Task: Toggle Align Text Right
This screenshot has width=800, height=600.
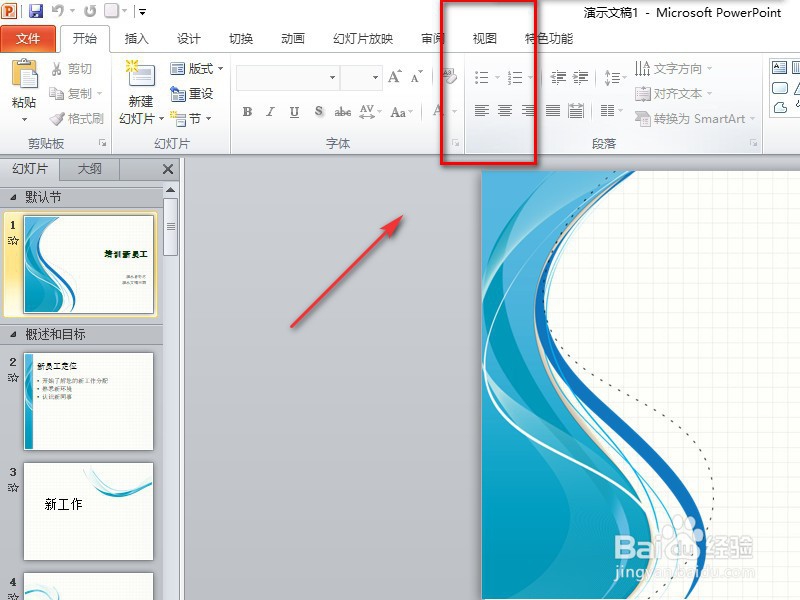Action: (529, 111)
